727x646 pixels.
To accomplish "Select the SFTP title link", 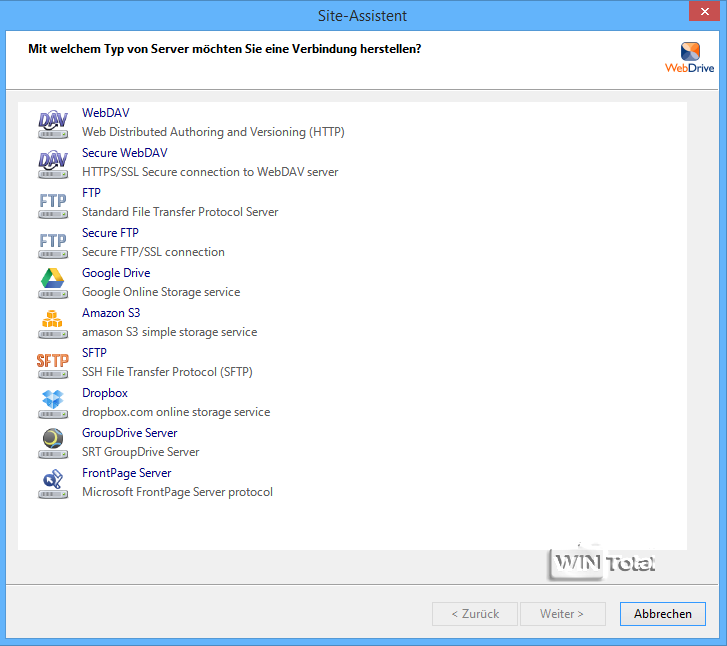I will click(x=94, y=352).
